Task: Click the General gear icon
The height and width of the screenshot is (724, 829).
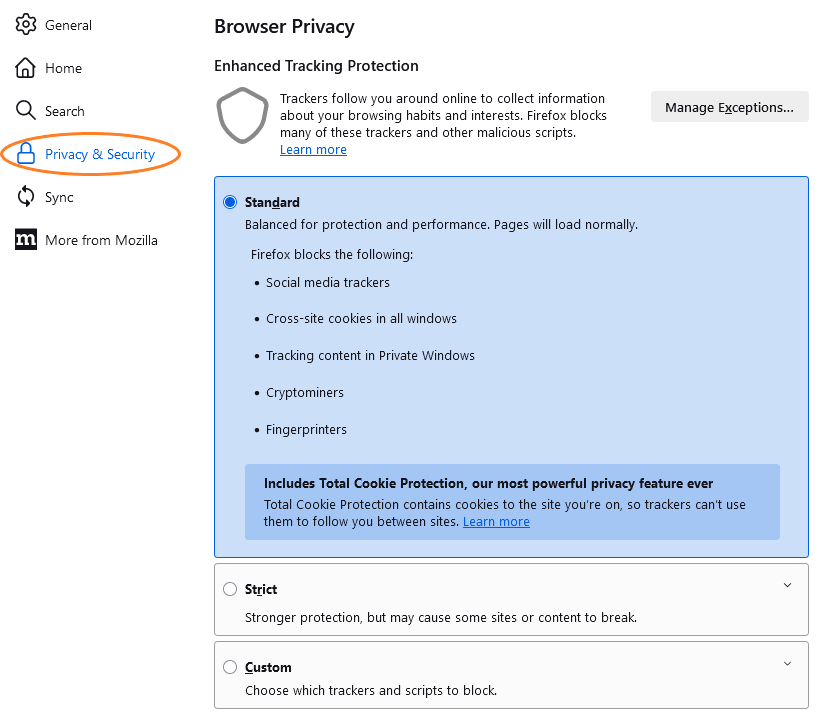Action: point(26,25)
